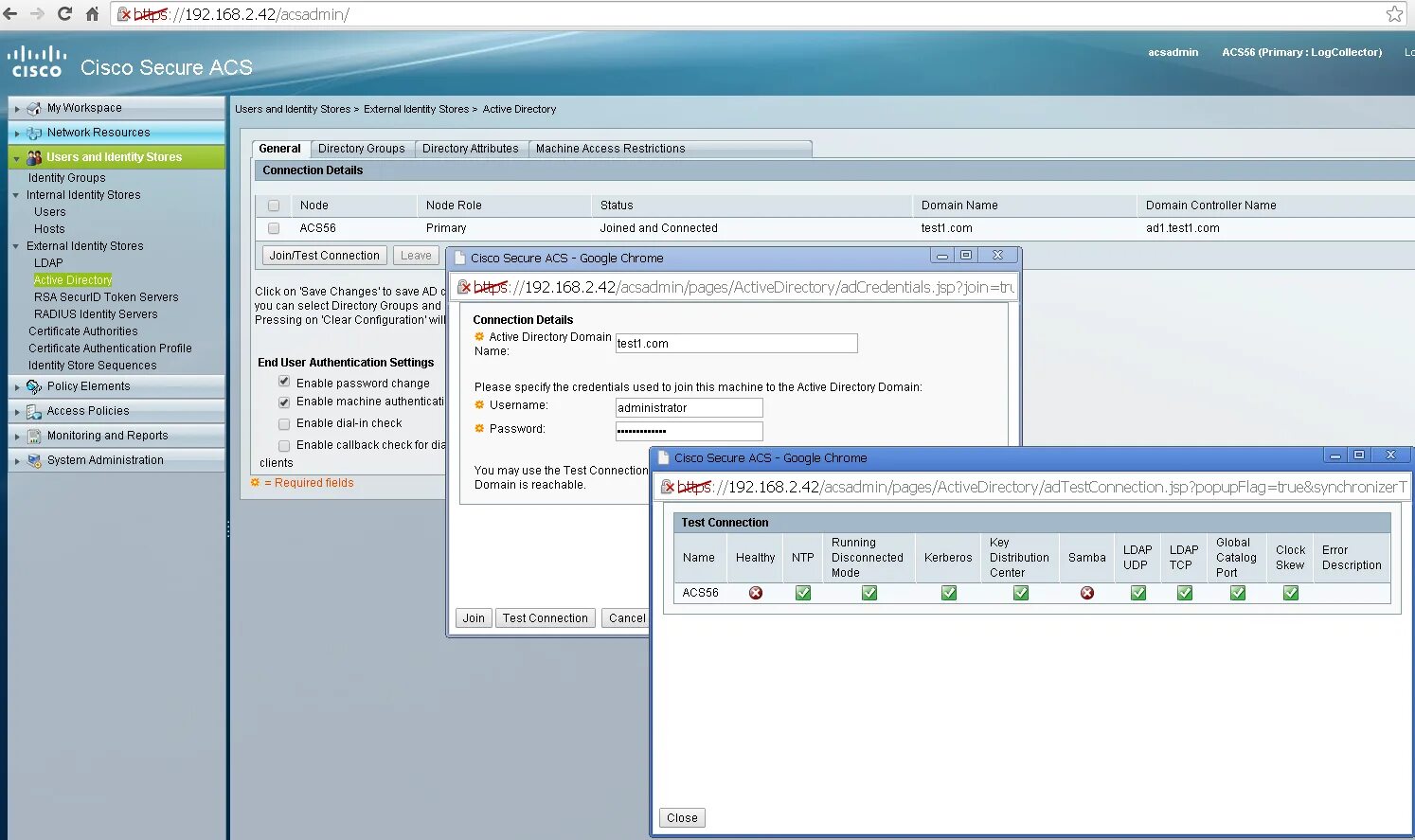The height and width of the screenshot is (840, 1415).
Task: Collapse the Users and Identity Stores section
Action: pos(17,158)
